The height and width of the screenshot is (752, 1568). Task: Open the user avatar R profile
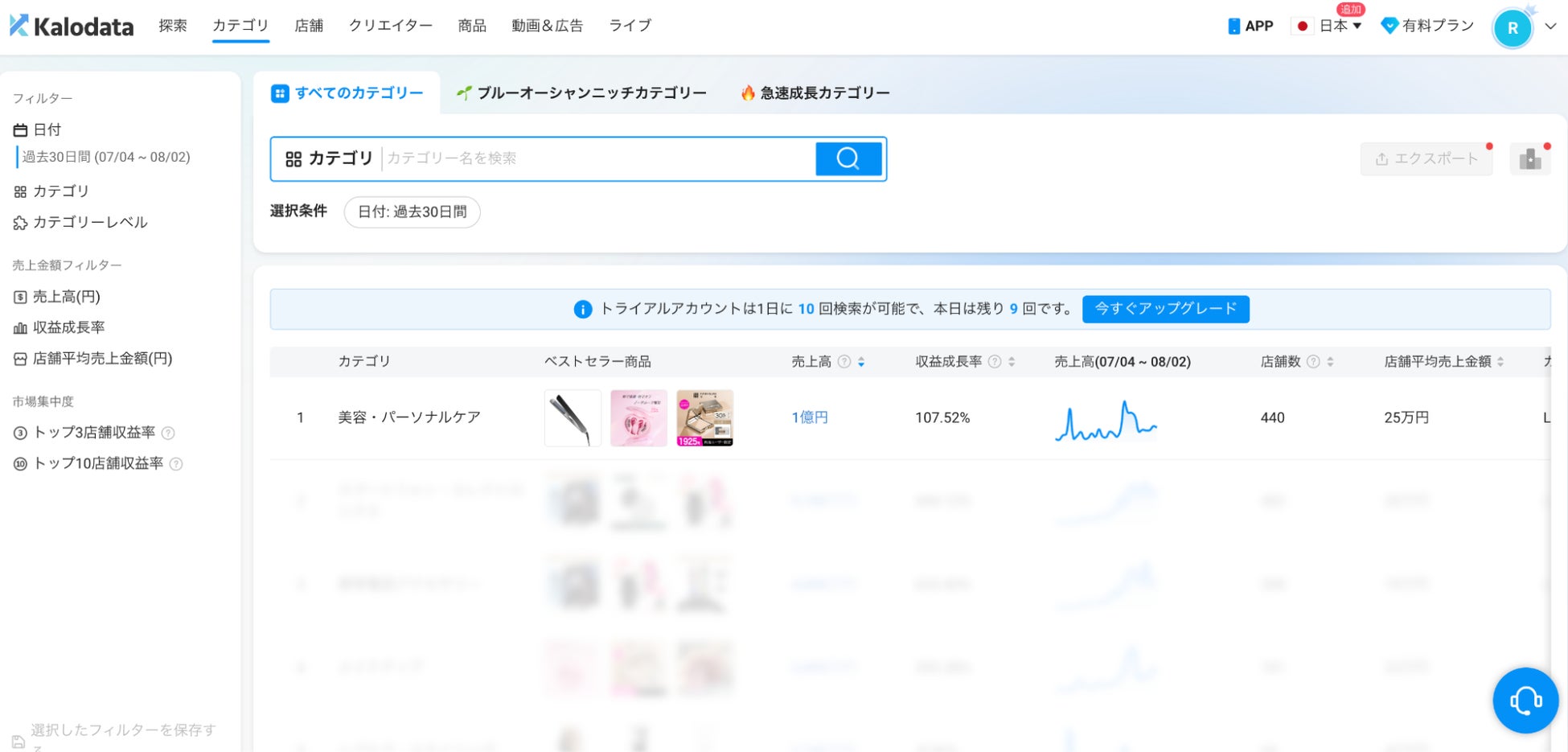1513,28
